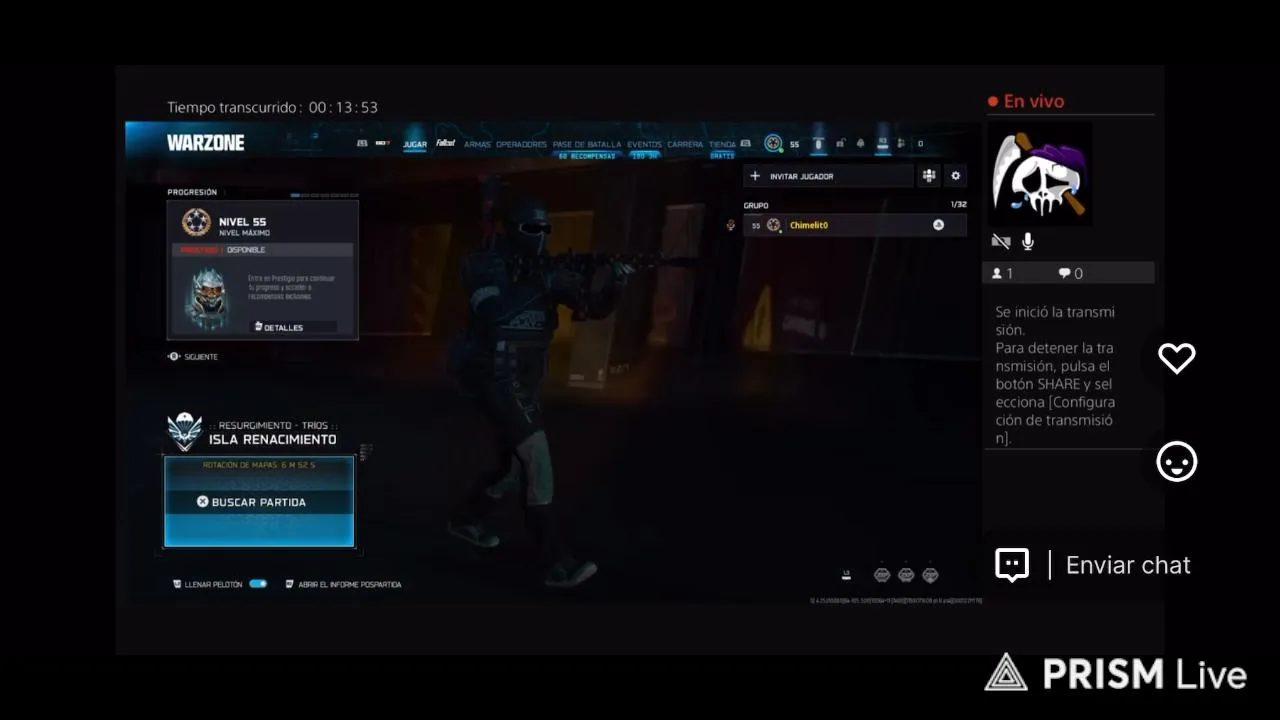Click ABRIR EL INFORME POSPARTIDA
1280x720 pixels.
[x=343, y=584]
